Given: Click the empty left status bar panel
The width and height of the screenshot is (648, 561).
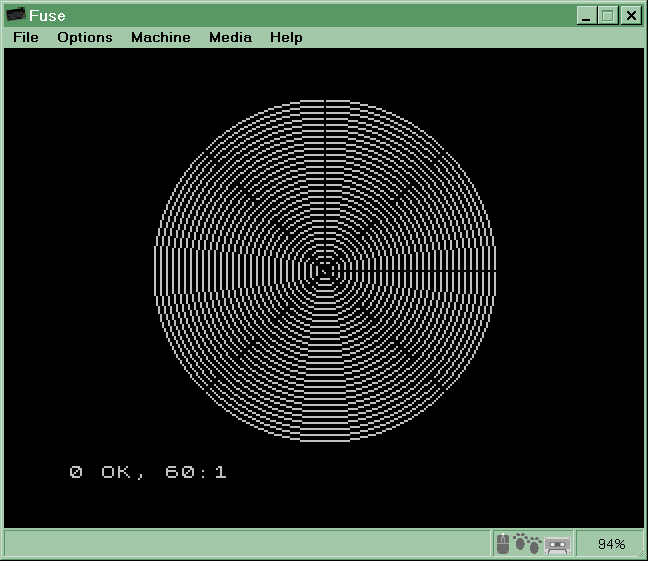Looking at the screenshot, I should pyautogui.click(x=245, y=544).
